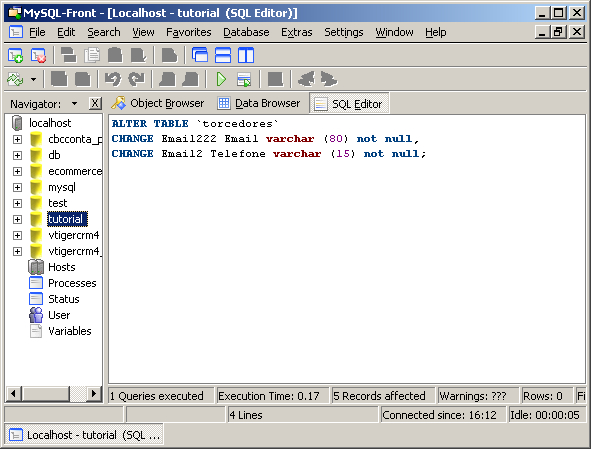
Task: Open the User icon in navigator
Action: [36, 315]
